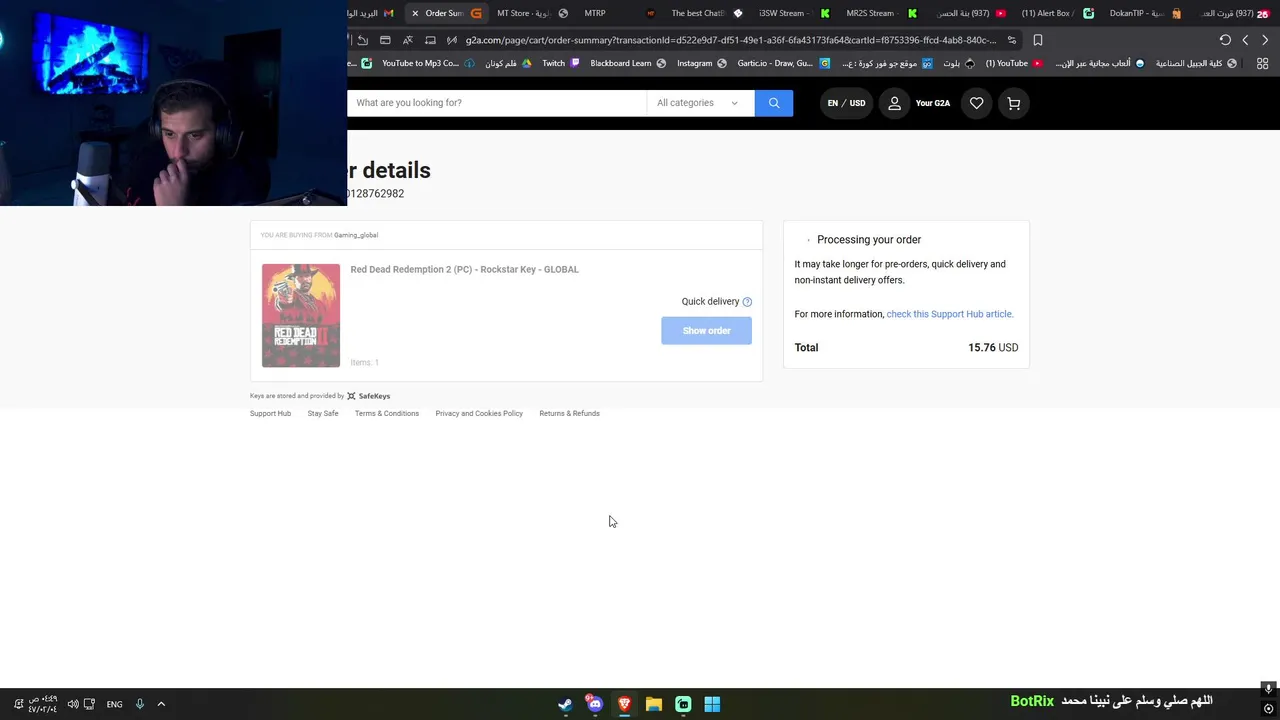Screen dimensions: 1280x720
Task: Expand hidden tray icons chevron
Action: click(x=161, y=704)
